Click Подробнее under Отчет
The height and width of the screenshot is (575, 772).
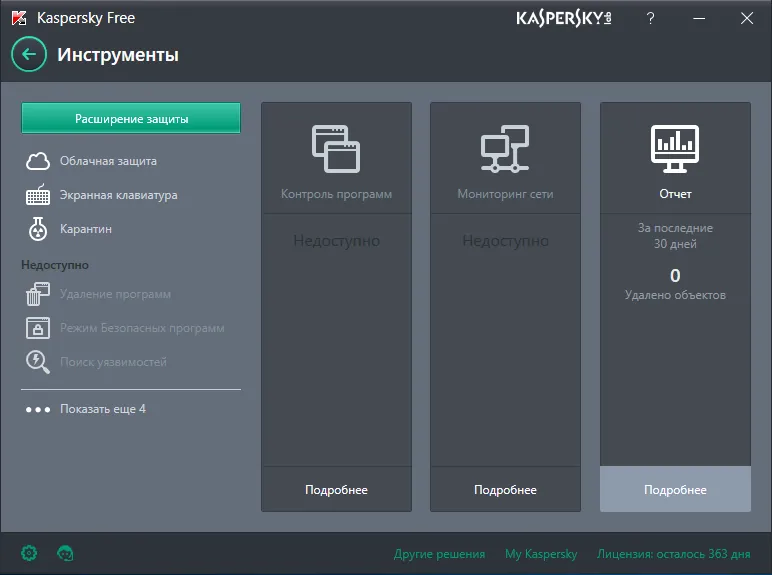(x=675, y=489)
